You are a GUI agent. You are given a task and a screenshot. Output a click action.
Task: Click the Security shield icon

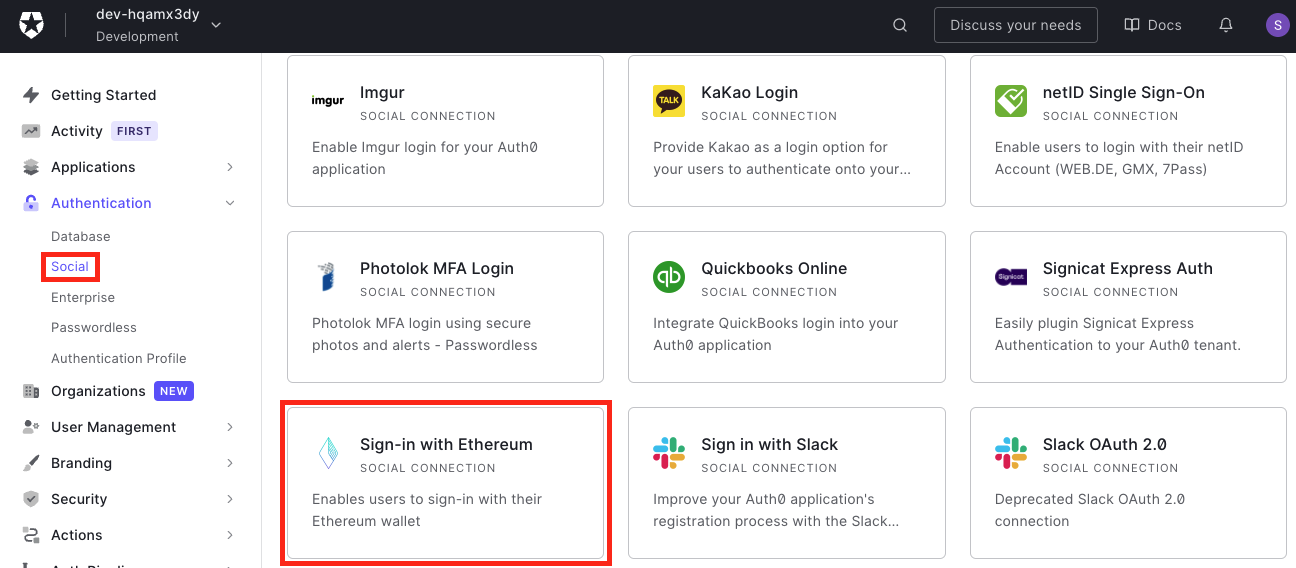pos(31,499)
